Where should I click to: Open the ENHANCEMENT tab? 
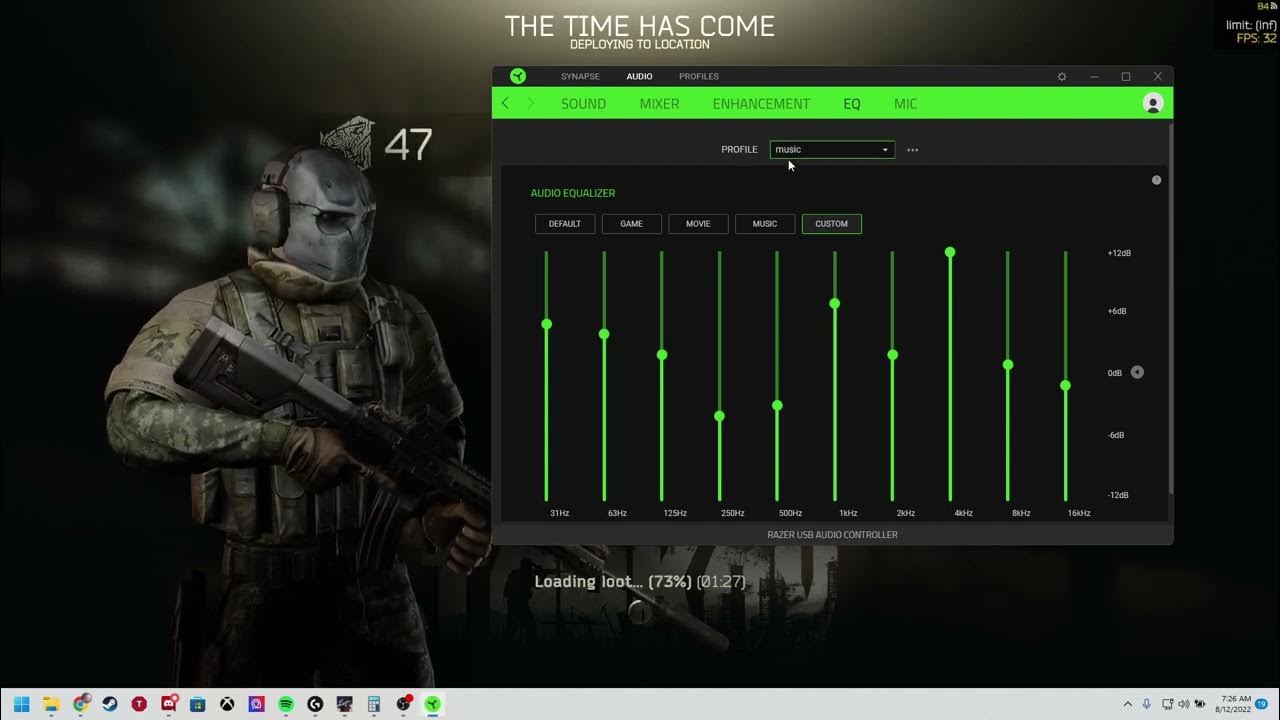761,104
